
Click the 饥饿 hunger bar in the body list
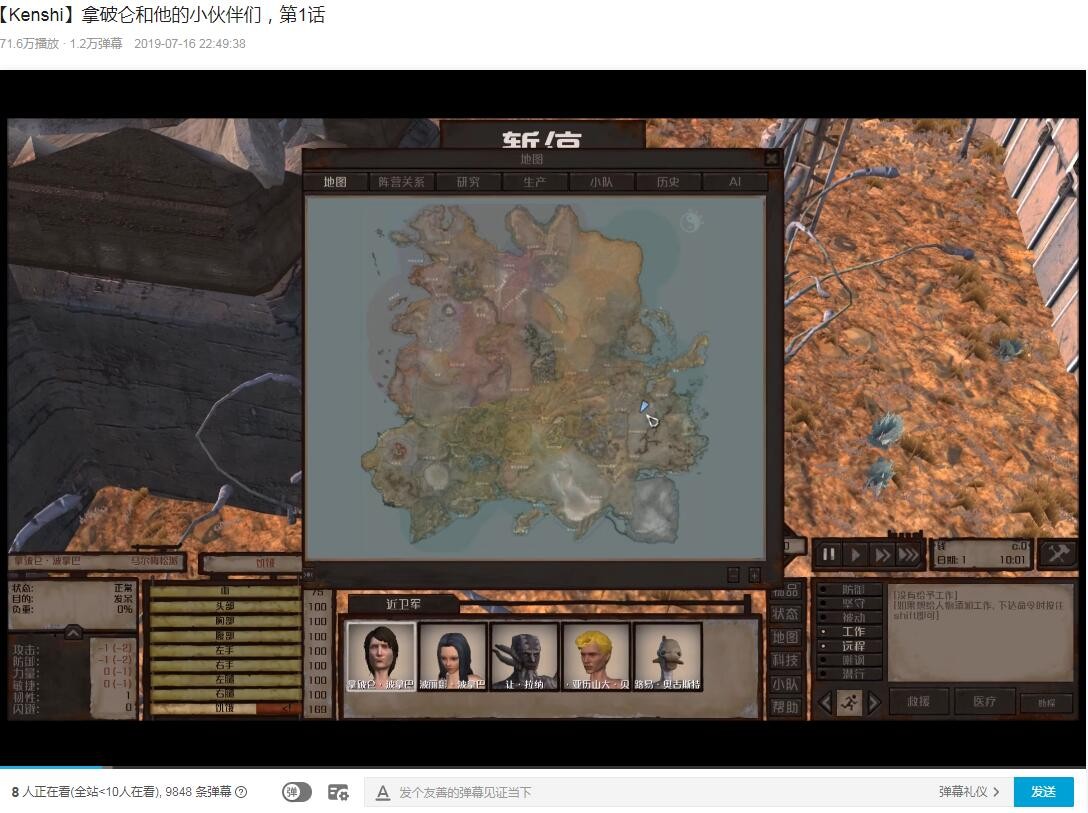225,708
